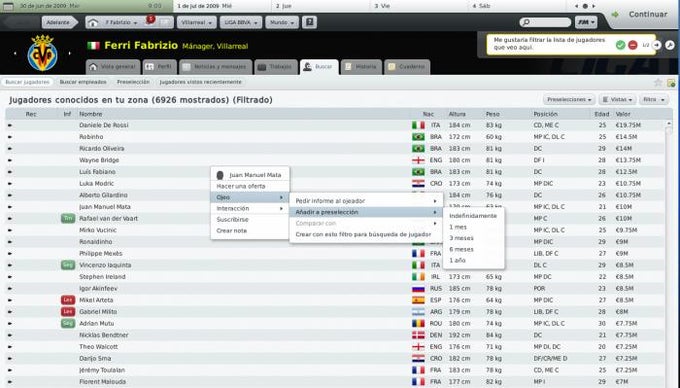Open the Vistas dropdown

click(618, 100)
